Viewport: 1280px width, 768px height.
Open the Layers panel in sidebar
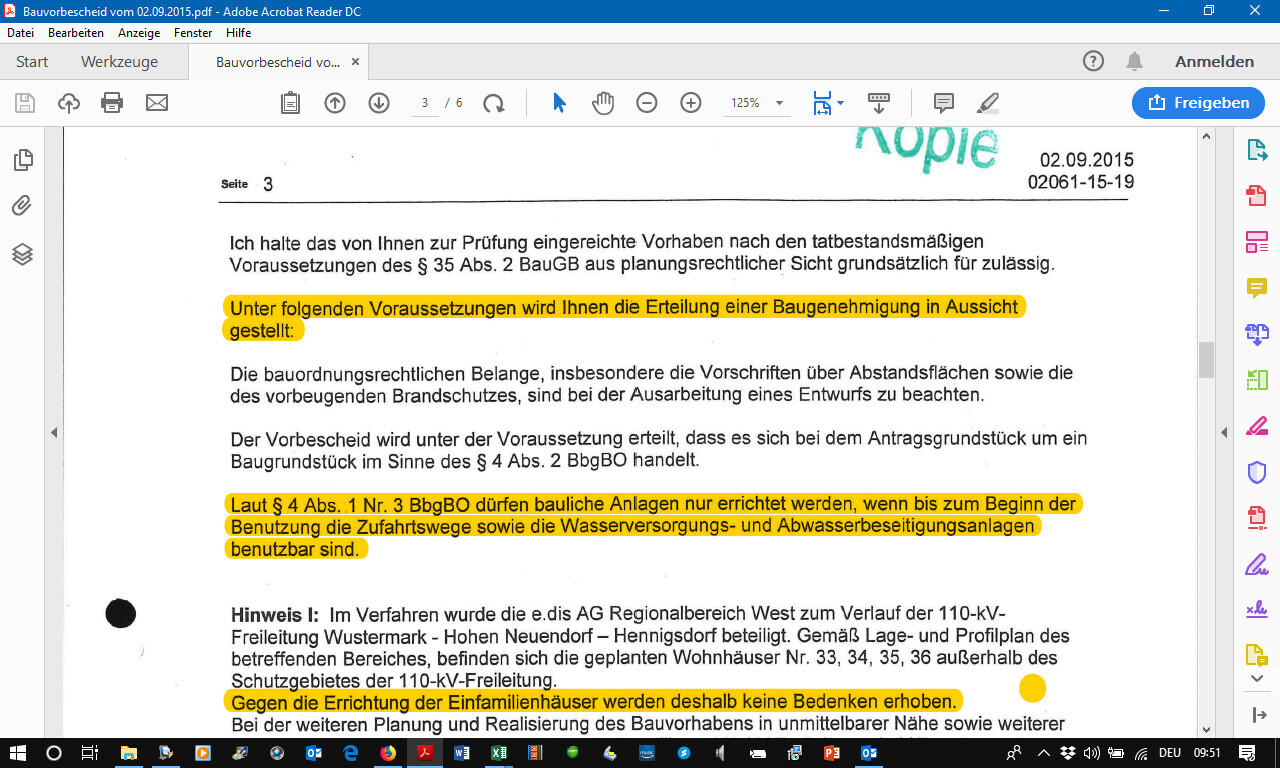(x=22, y=254)
